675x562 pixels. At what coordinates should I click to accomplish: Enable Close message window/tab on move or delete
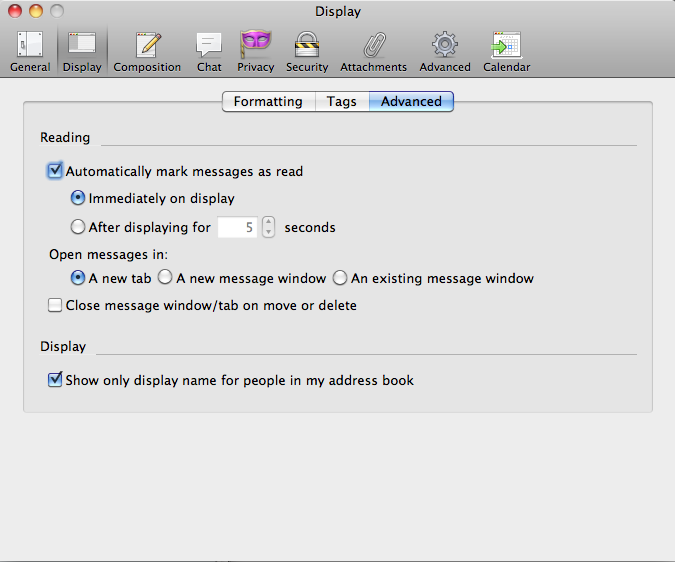click(55, 305)
